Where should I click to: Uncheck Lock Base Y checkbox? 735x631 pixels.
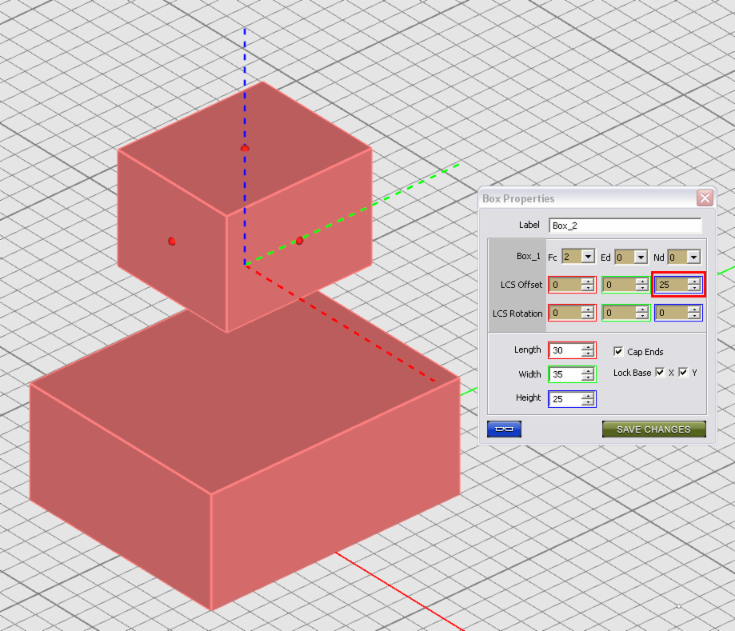click(683, 373)
